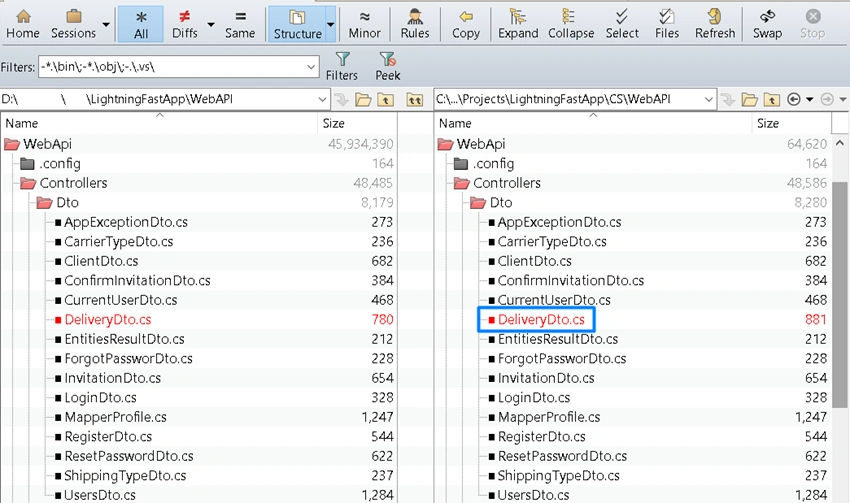Select right LoginDto.cs file
The width and height of the screenshot is (850, 503).
[534, 398]
